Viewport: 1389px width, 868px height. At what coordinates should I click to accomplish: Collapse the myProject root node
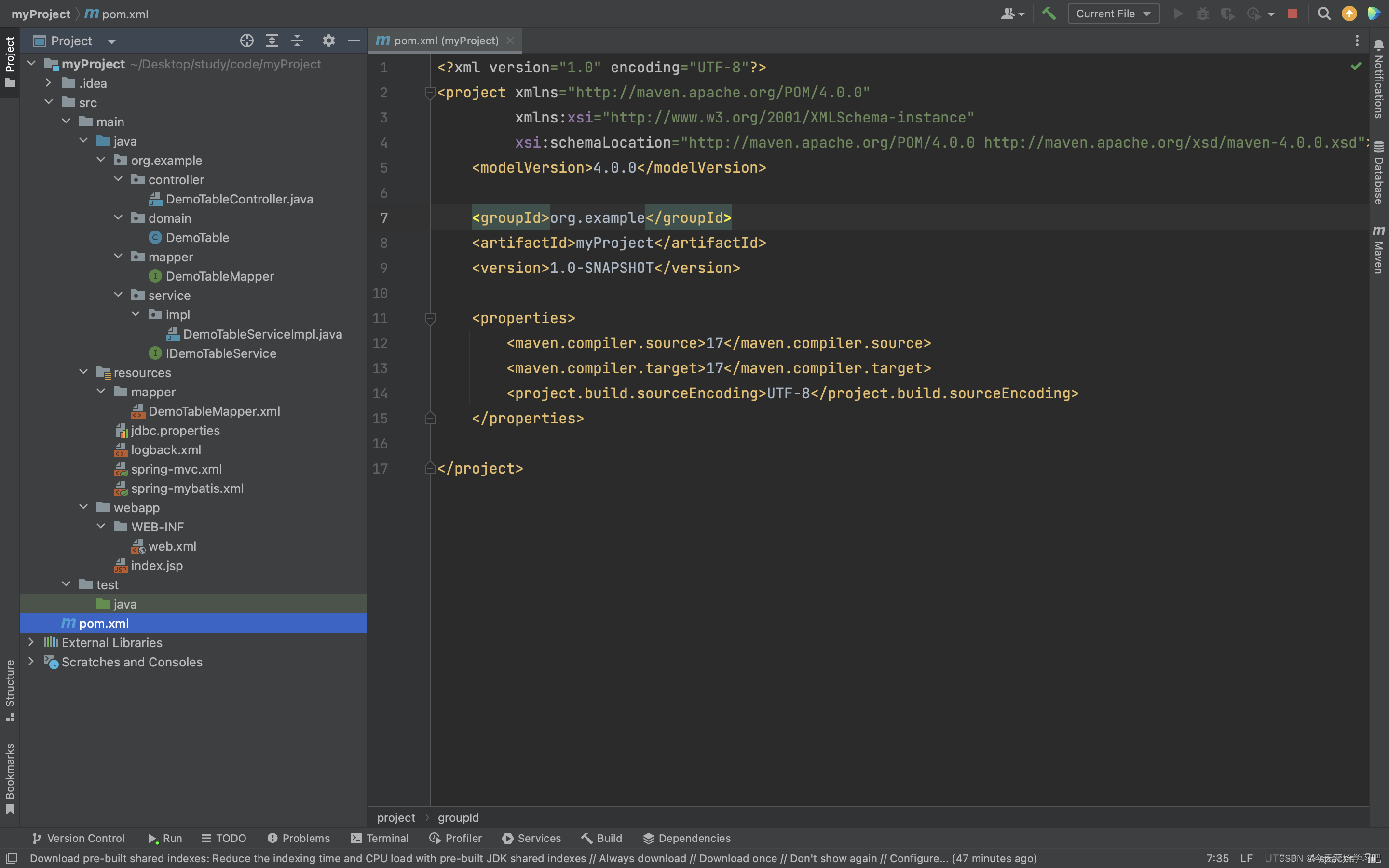pos(31,63)
